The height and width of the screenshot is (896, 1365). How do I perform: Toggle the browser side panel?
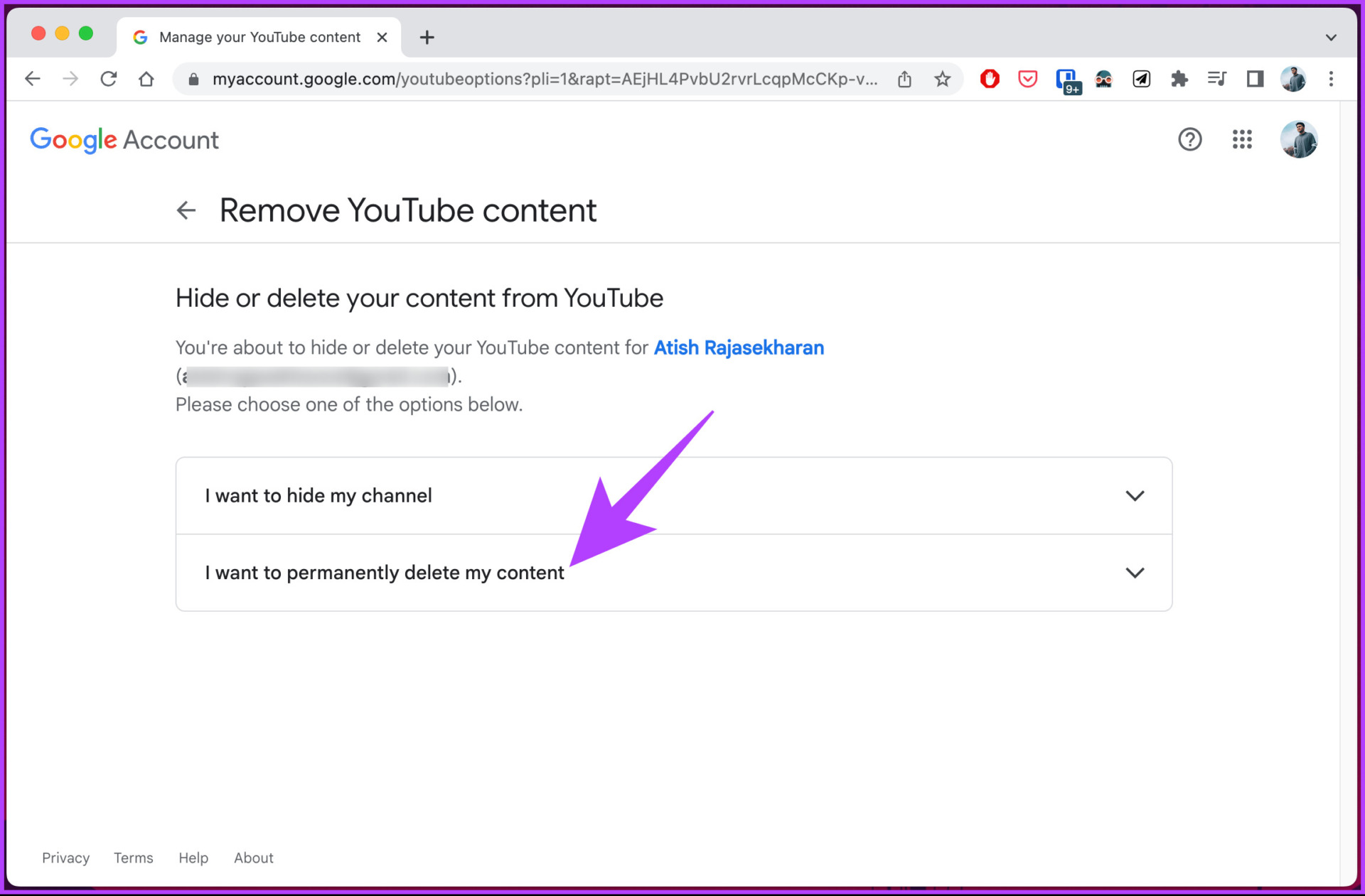coord(1256,79)
